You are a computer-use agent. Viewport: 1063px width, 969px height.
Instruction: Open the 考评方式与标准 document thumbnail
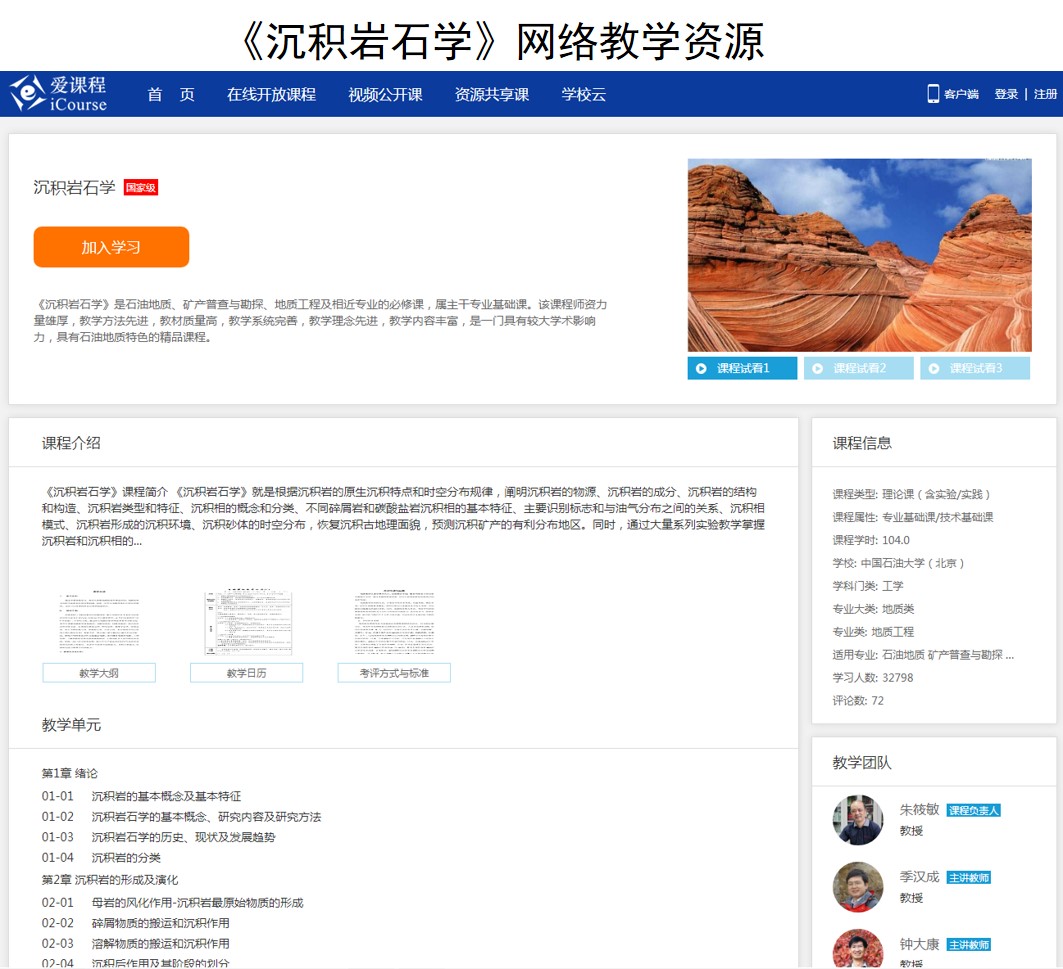(394, 625)
